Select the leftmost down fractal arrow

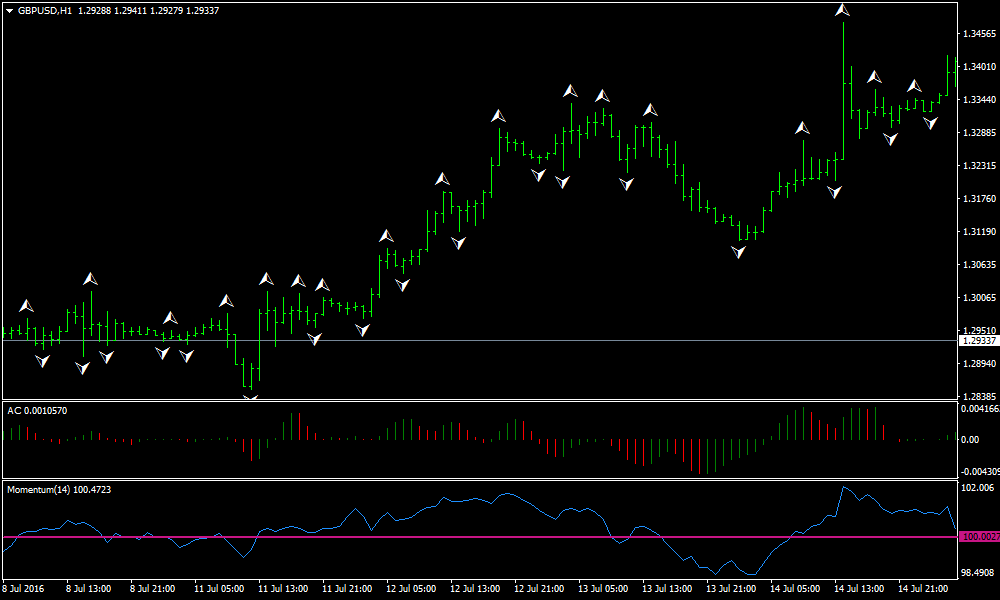tap(42, 361)
